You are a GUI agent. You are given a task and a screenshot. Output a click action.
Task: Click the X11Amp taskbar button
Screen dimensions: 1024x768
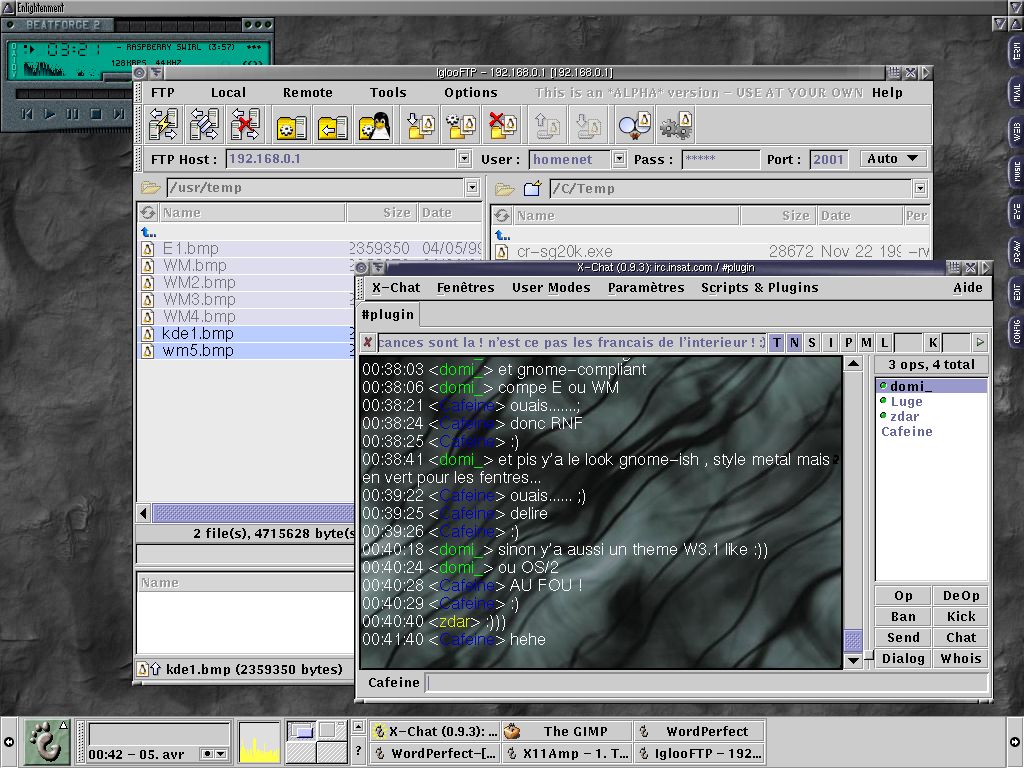[567, 754]
